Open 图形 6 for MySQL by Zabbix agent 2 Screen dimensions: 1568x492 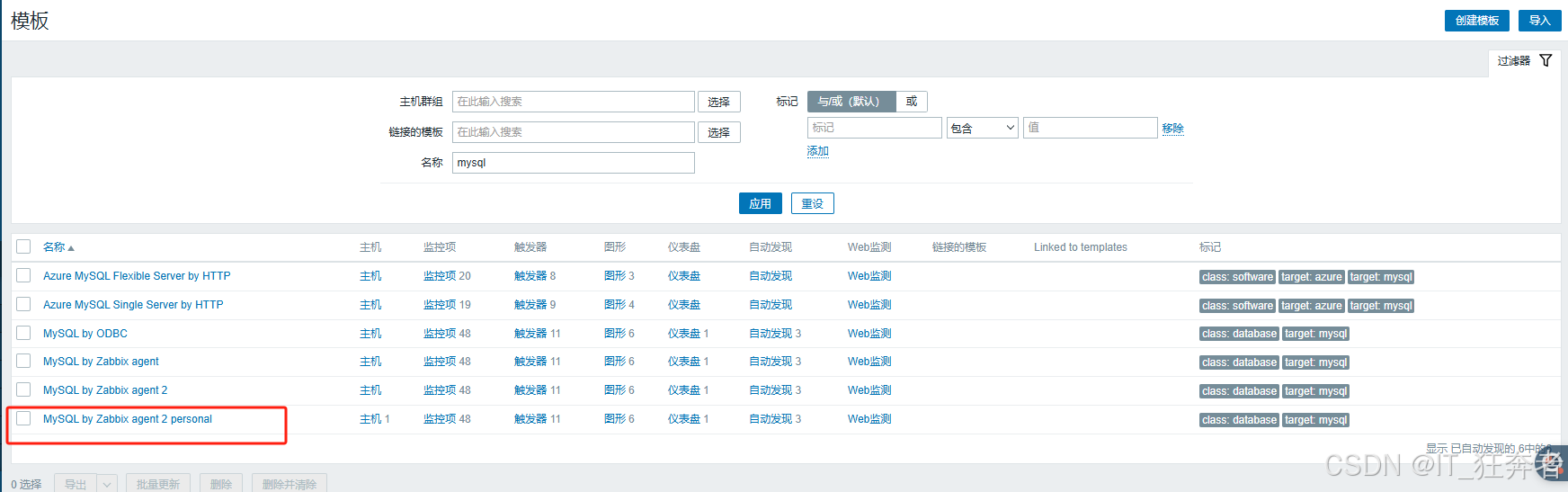[615, 390]
